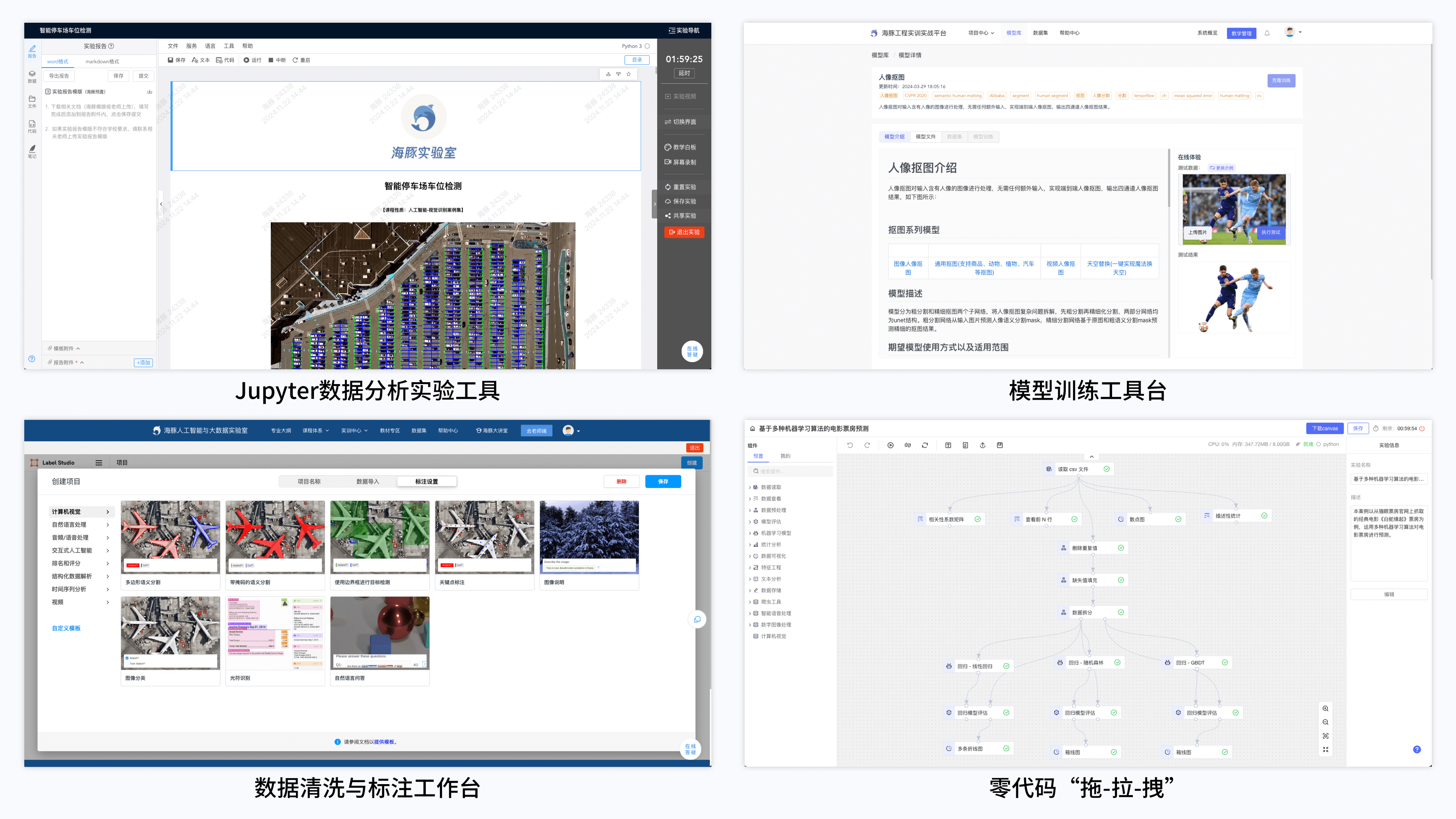Switch to 我的 components tab

click(x=785, y=456)
